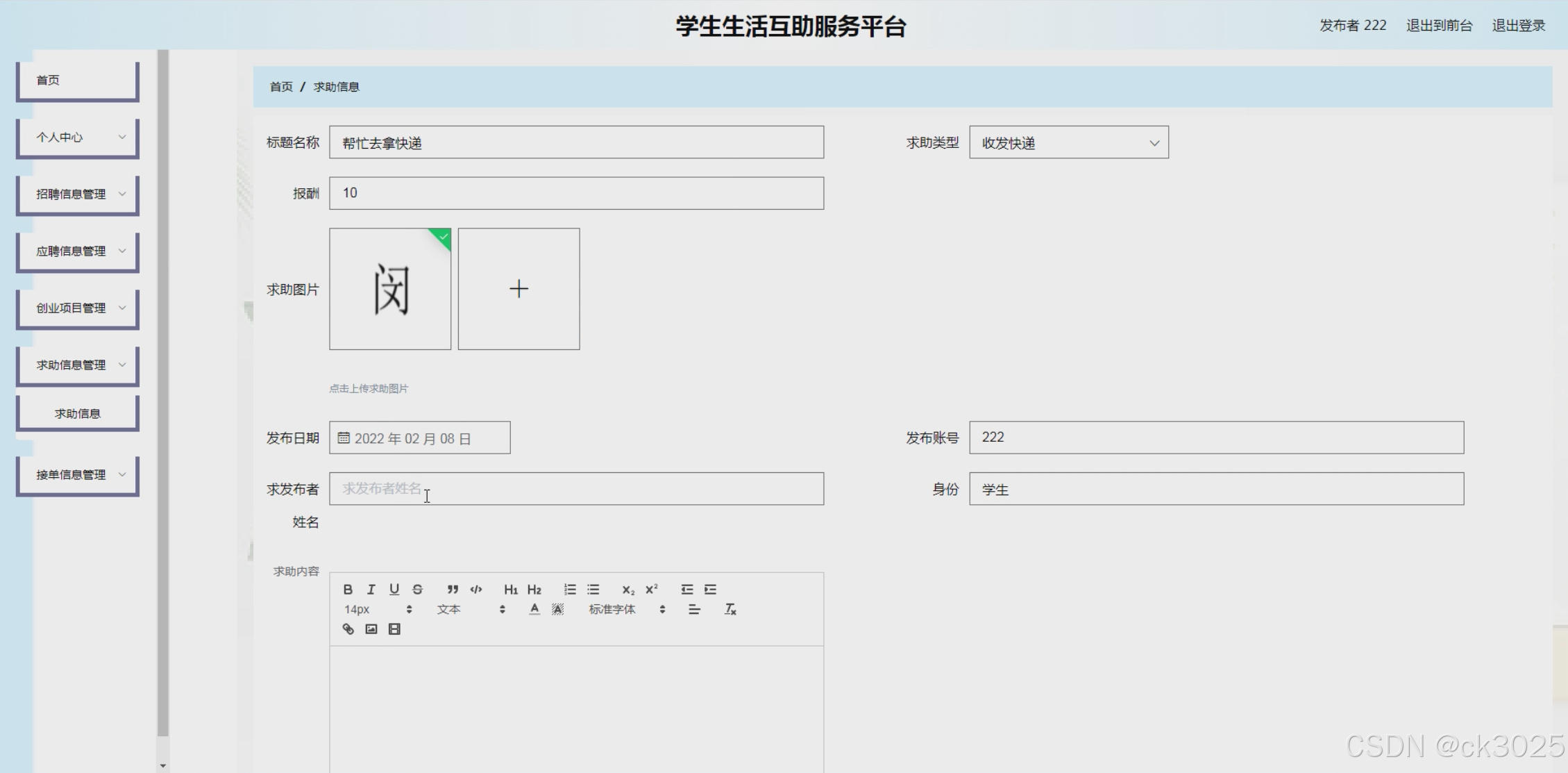Insert a code block

tap(476, 590)
